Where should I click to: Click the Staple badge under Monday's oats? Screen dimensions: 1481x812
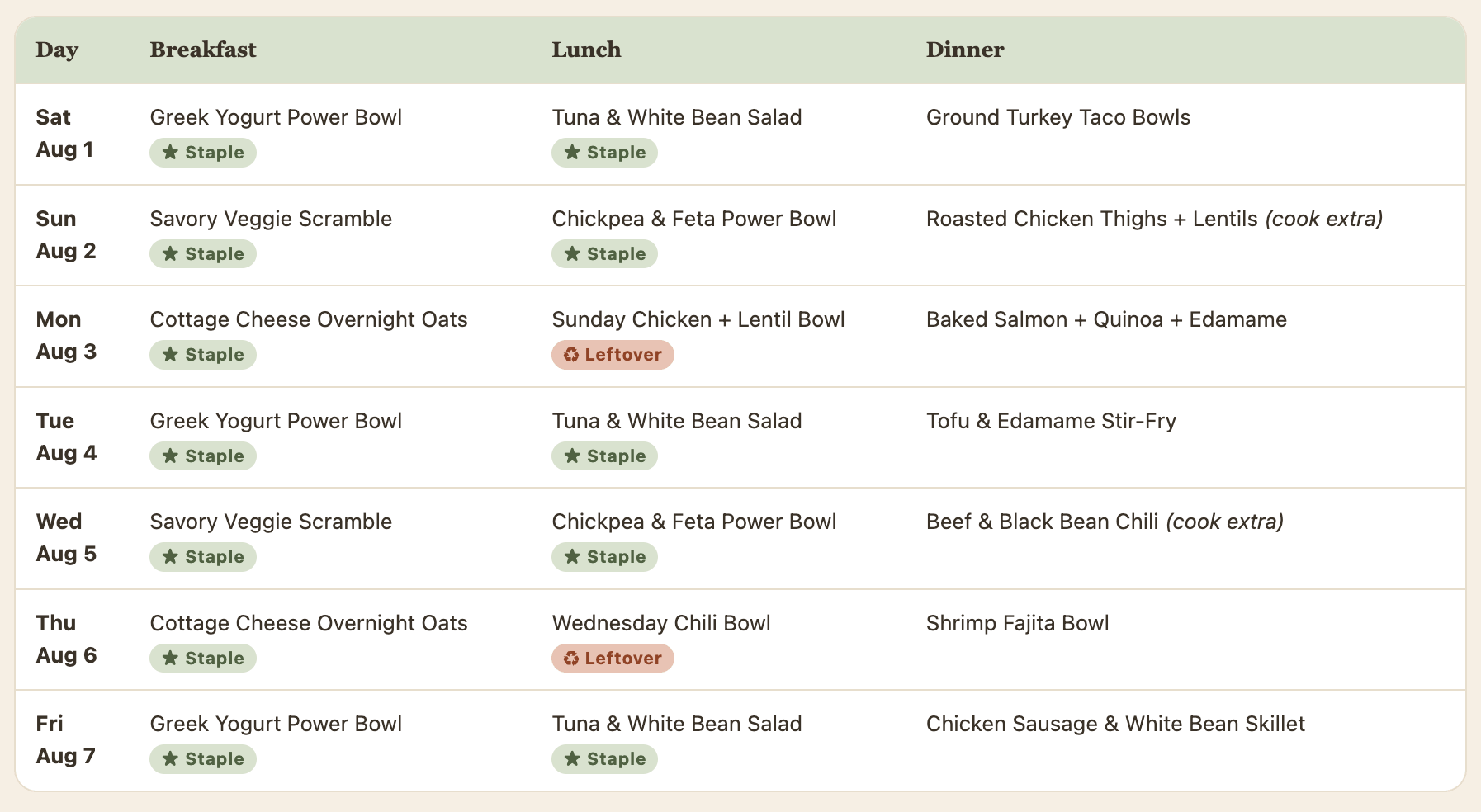pos(203,355)
